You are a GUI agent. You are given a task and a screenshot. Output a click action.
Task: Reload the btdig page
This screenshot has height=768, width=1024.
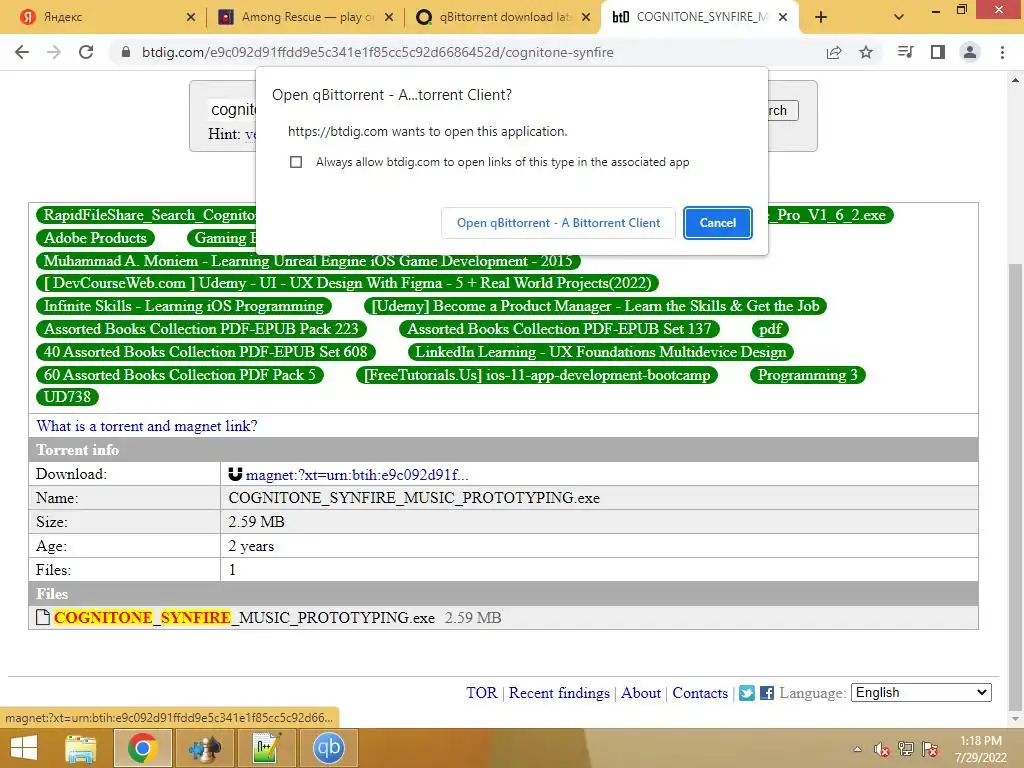(86, 52)
